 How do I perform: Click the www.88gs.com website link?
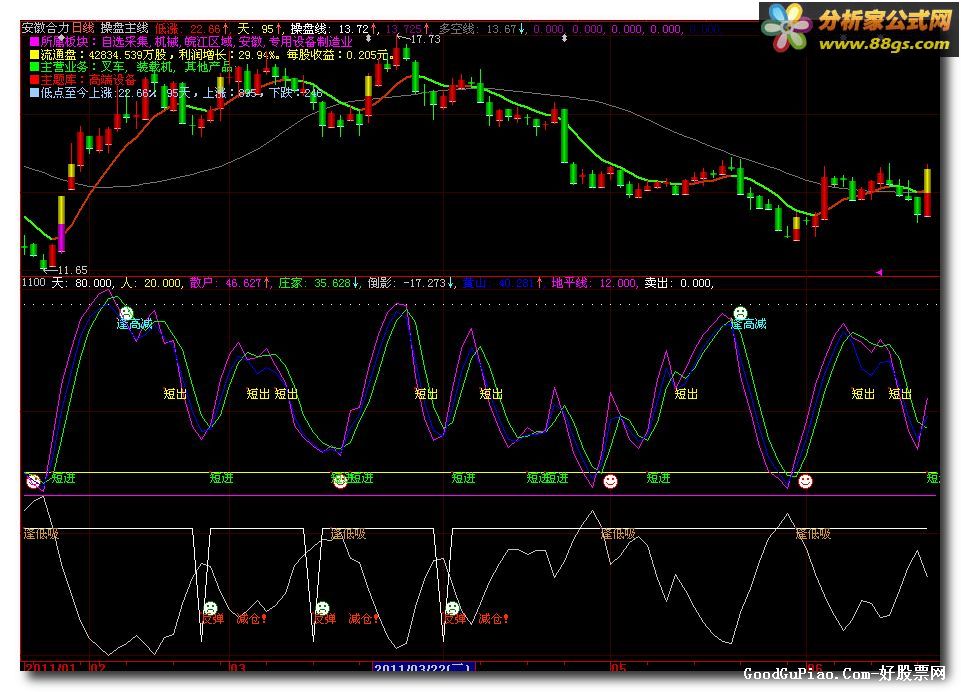click(x=884, y=44)
